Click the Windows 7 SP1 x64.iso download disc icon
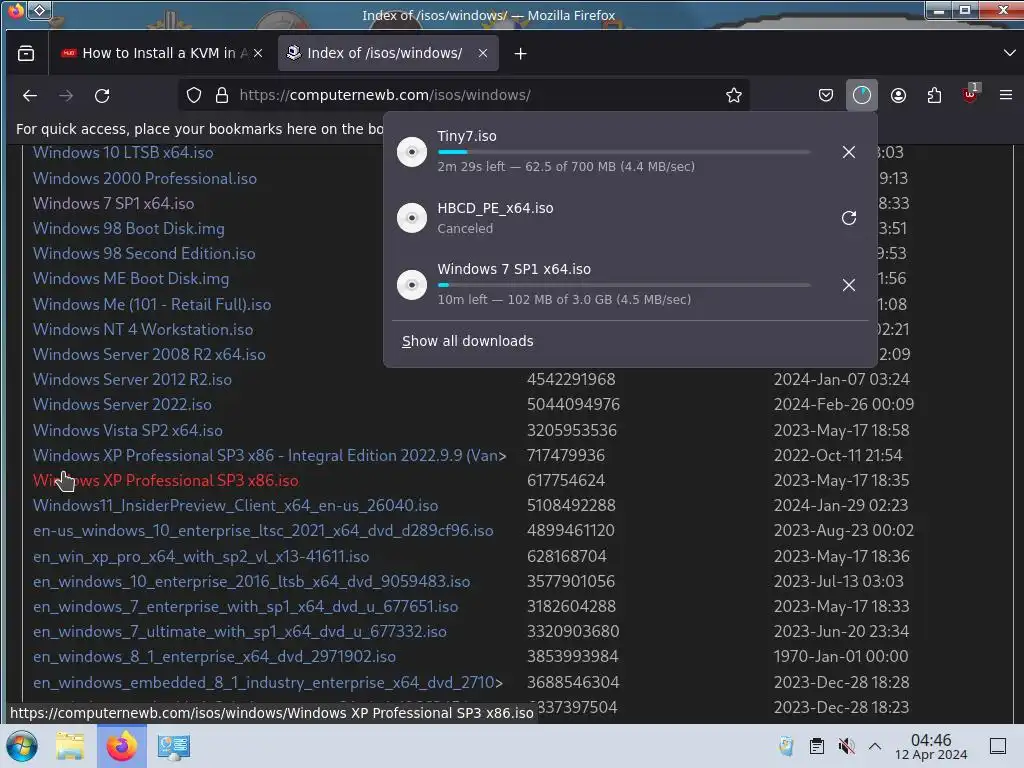This screenshot has width=1024, height=768. coord(412,285)
